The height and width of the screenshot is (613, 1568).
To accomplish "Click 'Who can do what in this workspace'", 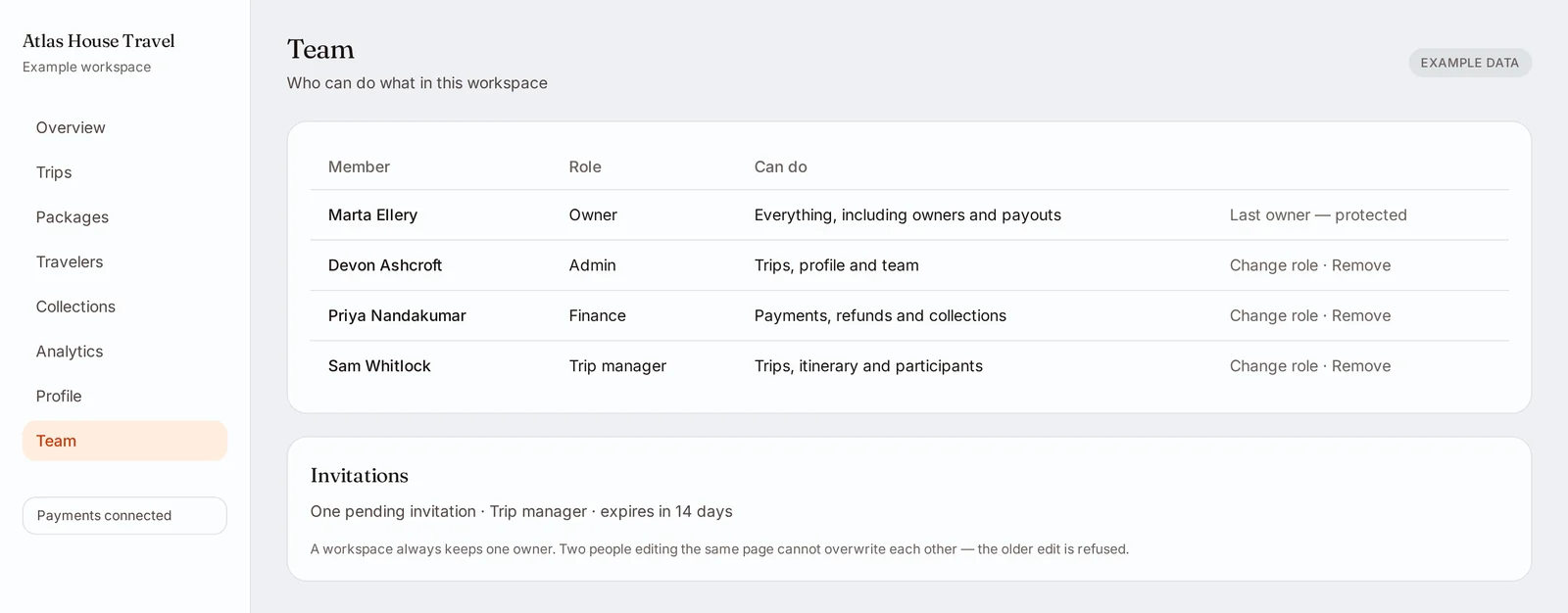I will click(x=417, y=83).
